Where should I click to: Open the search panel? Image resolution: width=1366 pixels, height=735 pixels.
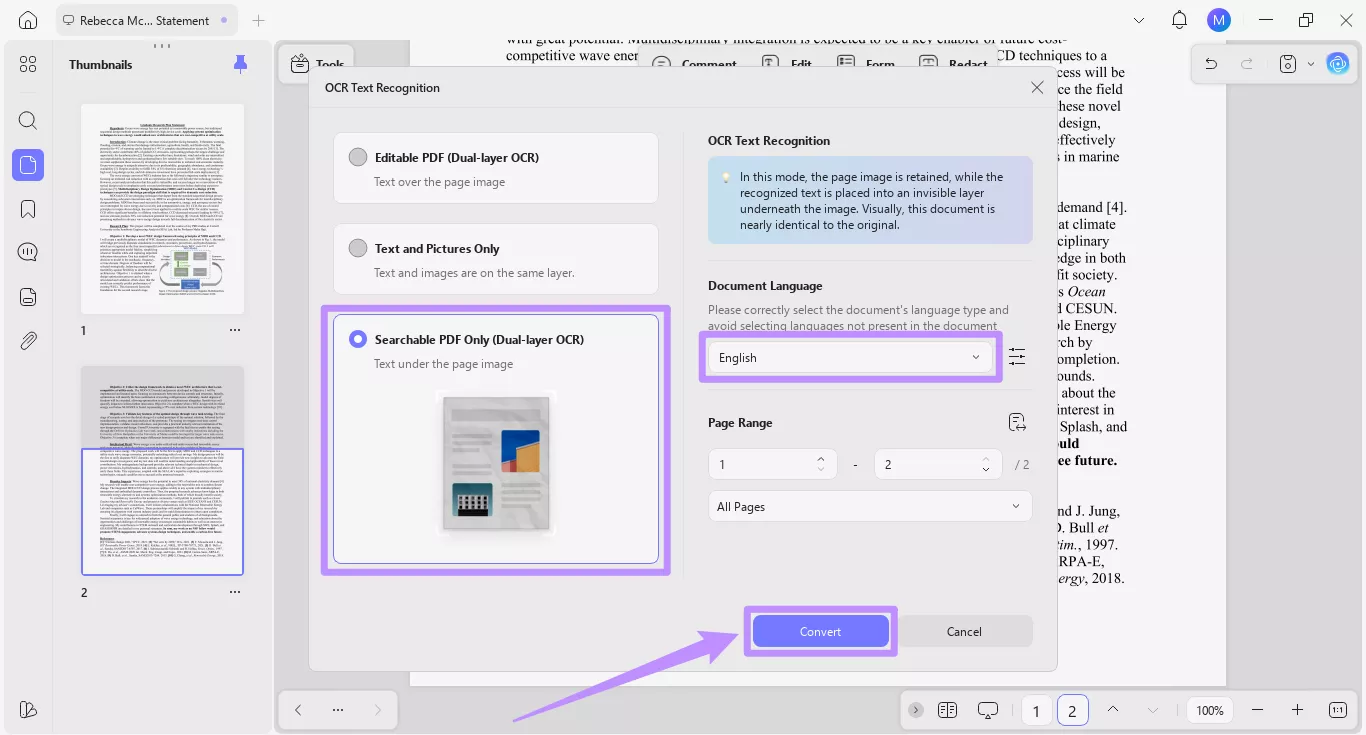point(27,120)
